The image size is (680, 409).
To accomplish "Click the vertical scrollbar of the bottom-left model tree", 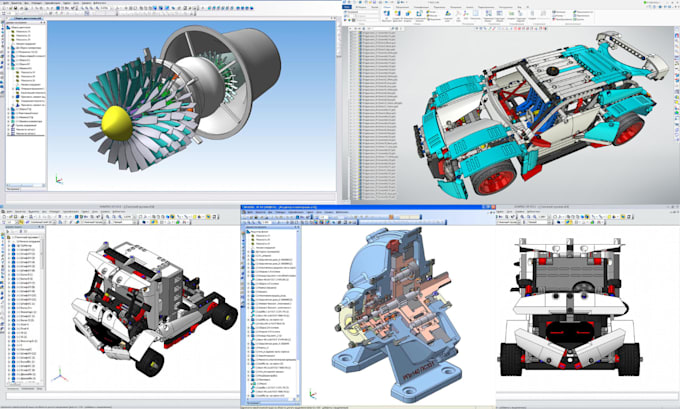I will 42,308.
